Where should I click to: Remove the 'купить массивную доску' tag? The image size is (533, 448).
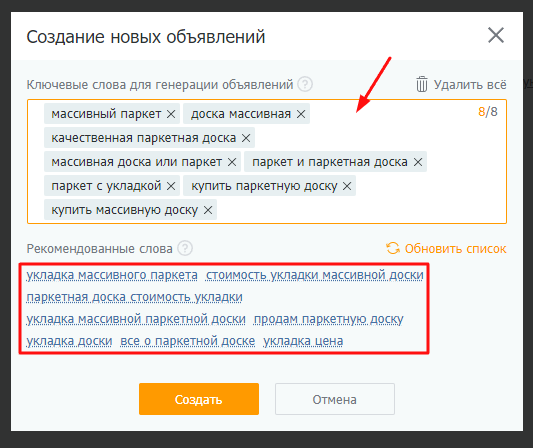[208, 210]
